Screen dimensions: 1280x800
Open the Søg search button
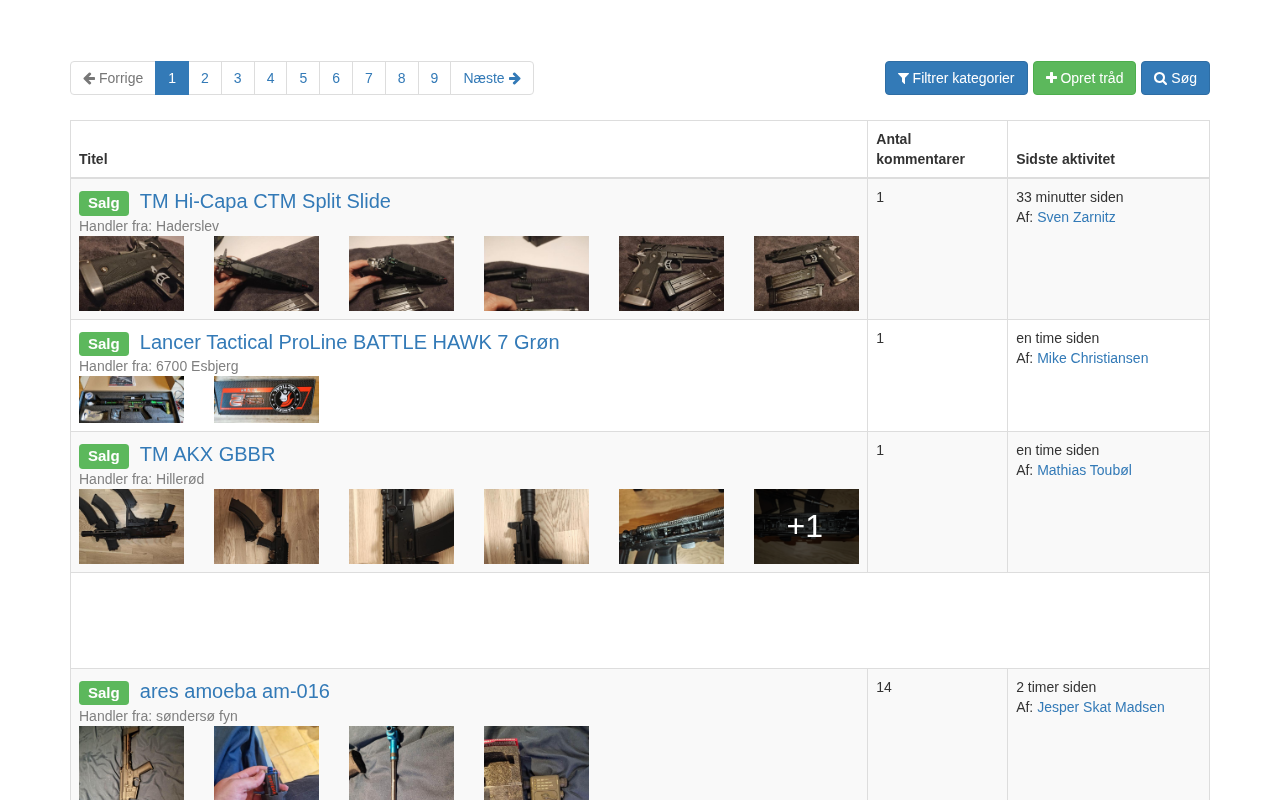[x=1175, y=78]
